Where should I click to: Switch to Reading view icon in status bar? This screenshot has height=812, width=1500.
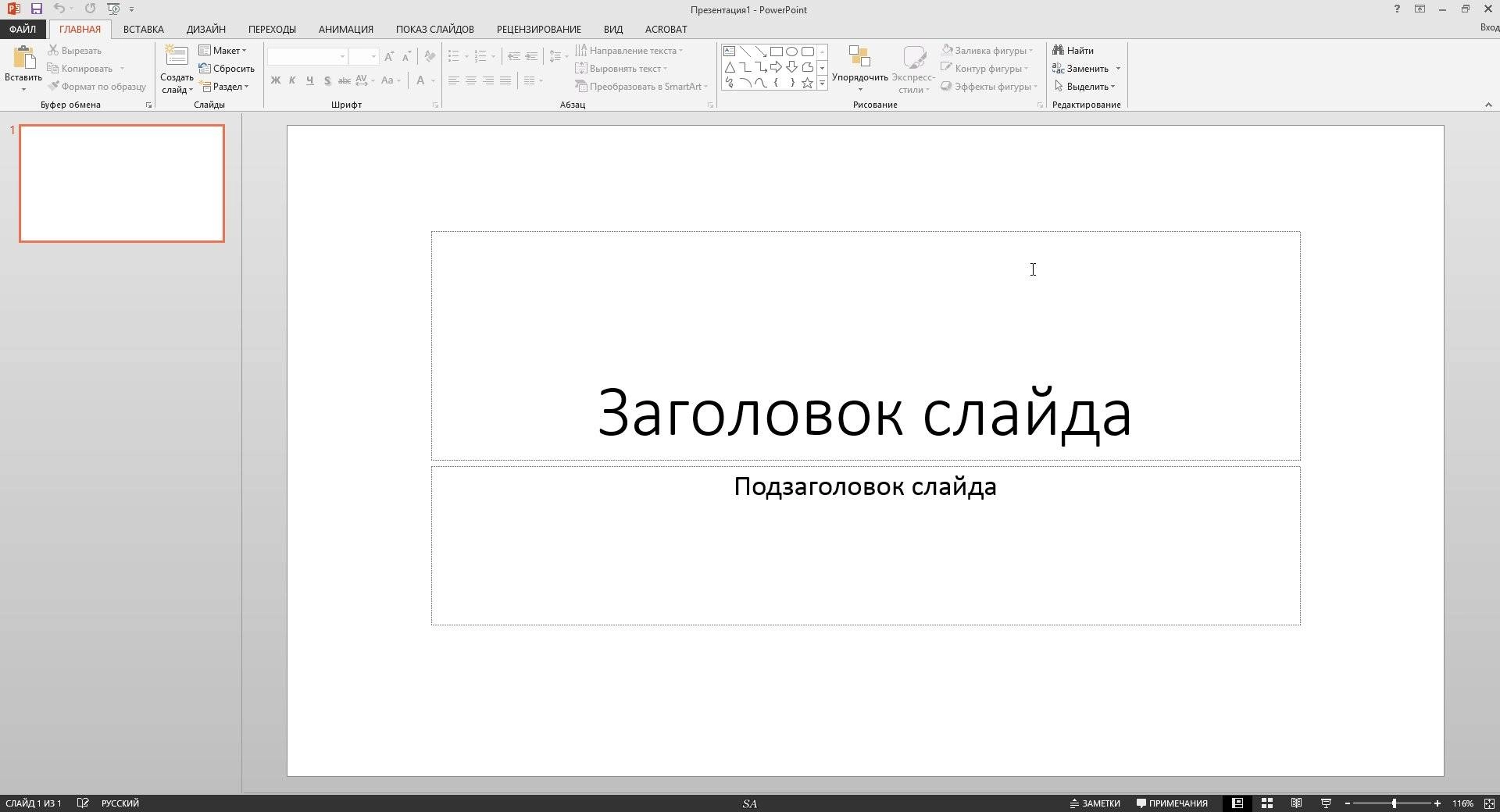click(1296, 803)
